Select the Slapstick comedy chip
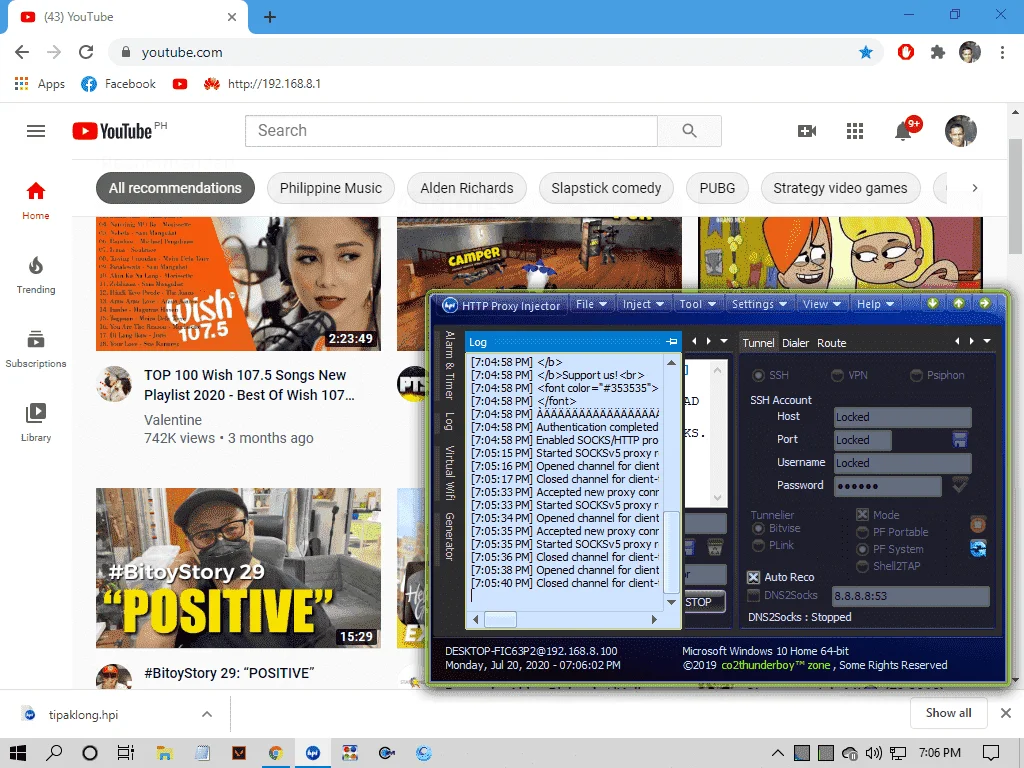The width and height of the screenshot is (1024, 768). (x=606, y=188)
